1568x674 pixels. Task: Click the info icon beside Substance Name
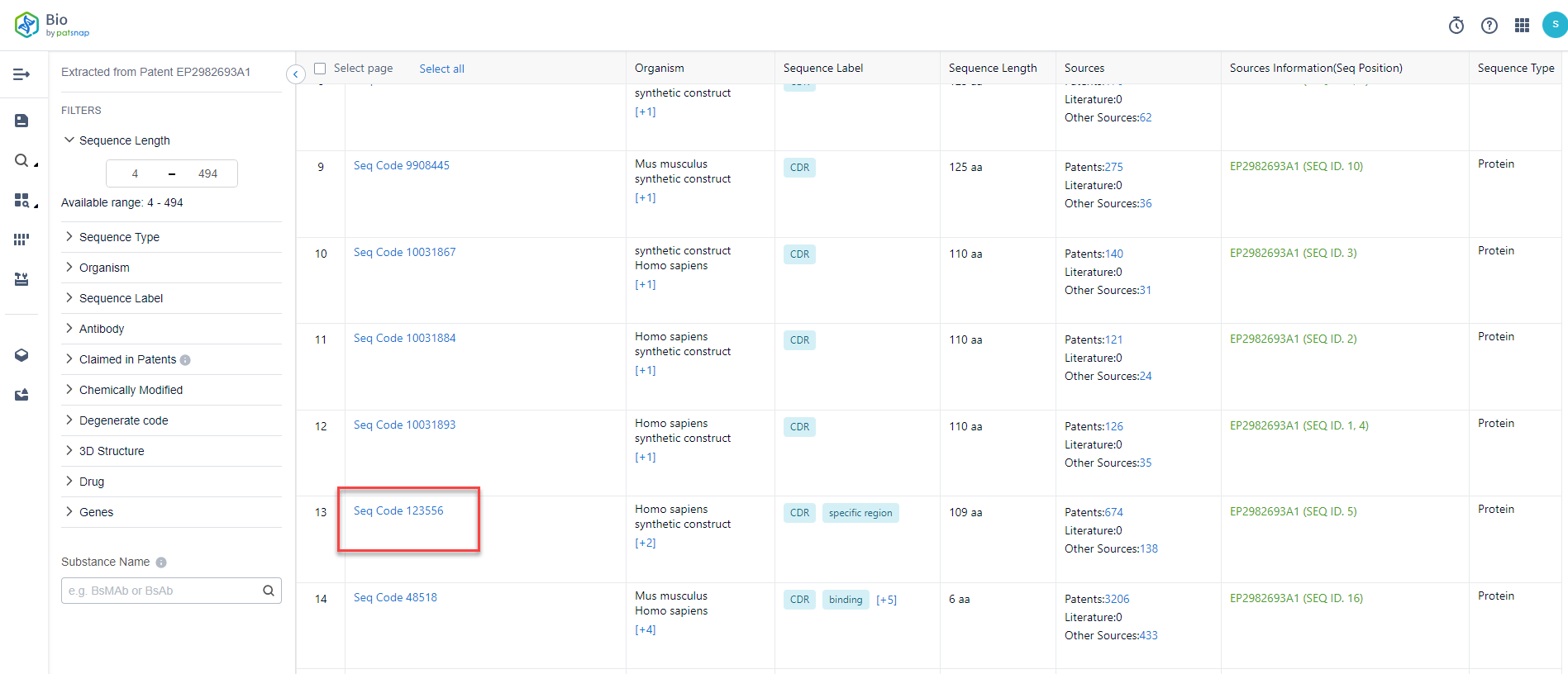(161, 562)
